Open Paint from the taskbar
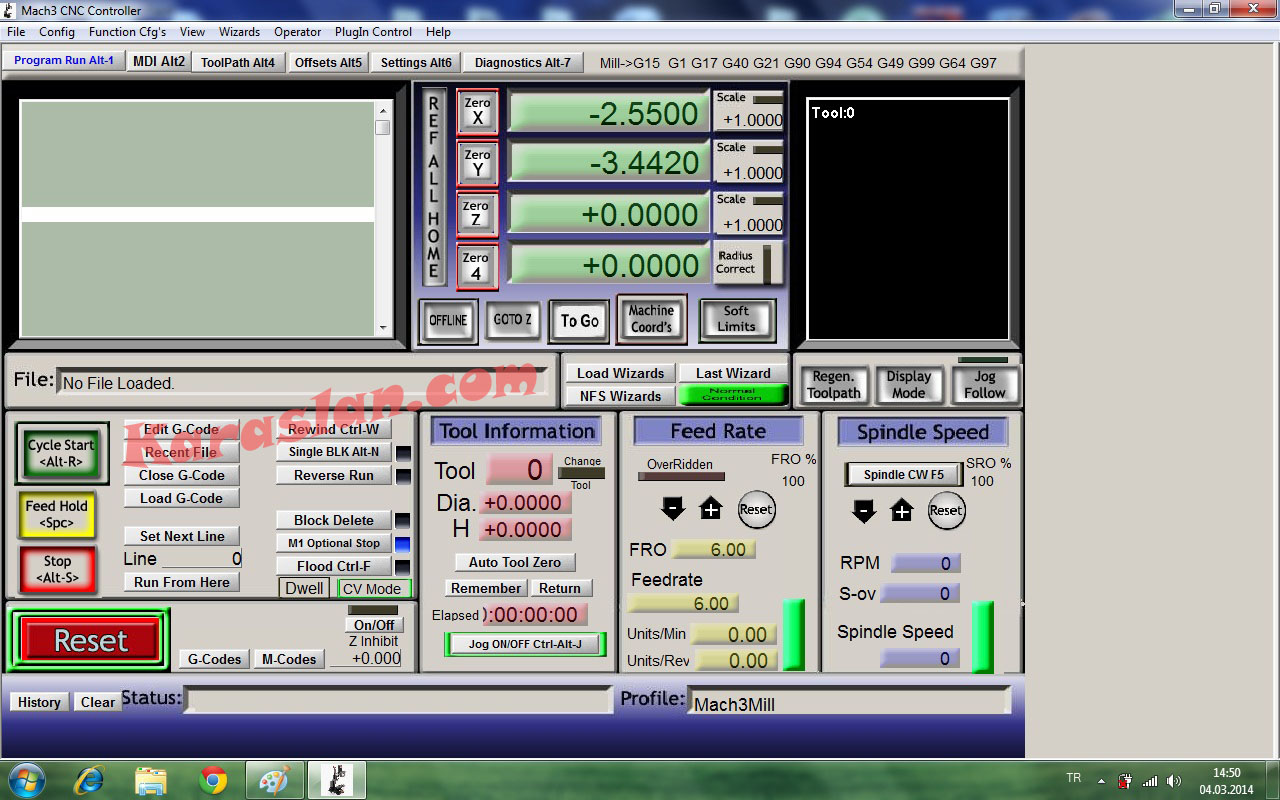This screenshot has width=1280, height=800. coord(274,780)
